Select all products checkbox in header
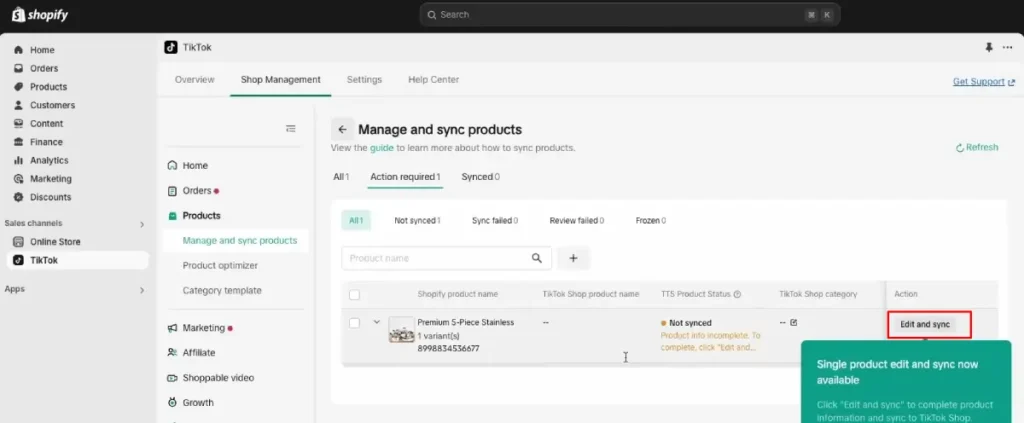Image resolution: width=1024 pixels, height=423 pixels. (x=354, y=295)
